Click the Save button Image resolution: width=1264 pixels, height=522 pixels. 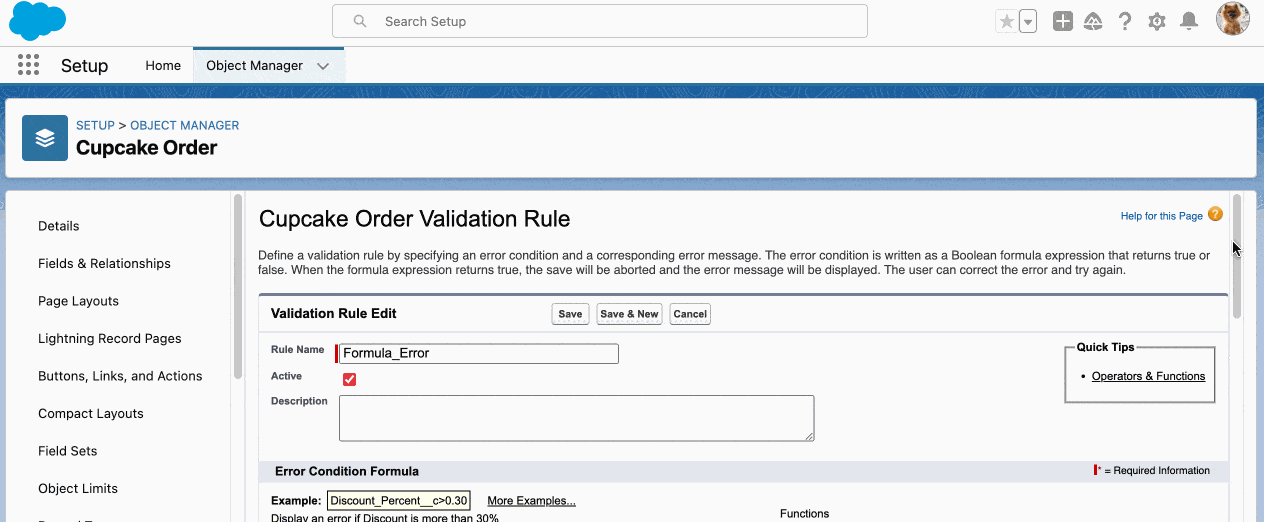[570, 314]
